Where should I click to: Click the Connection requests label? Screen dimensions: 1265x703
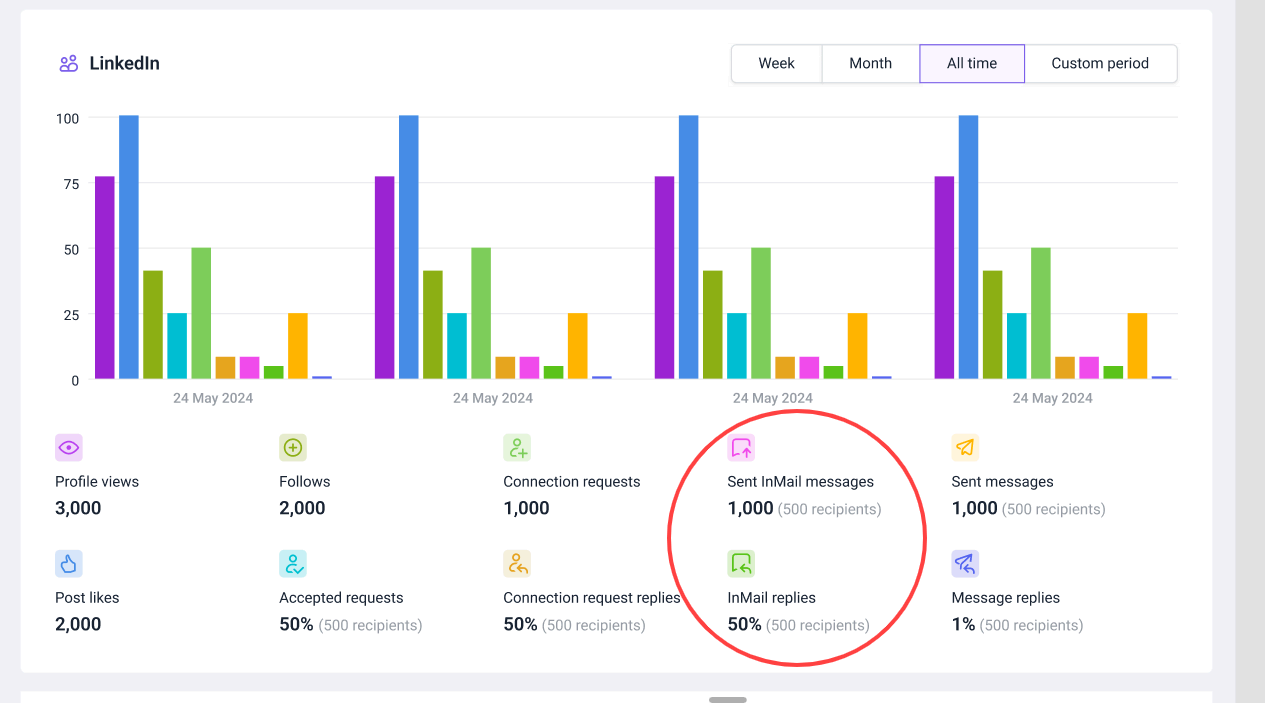pos(572,482)
